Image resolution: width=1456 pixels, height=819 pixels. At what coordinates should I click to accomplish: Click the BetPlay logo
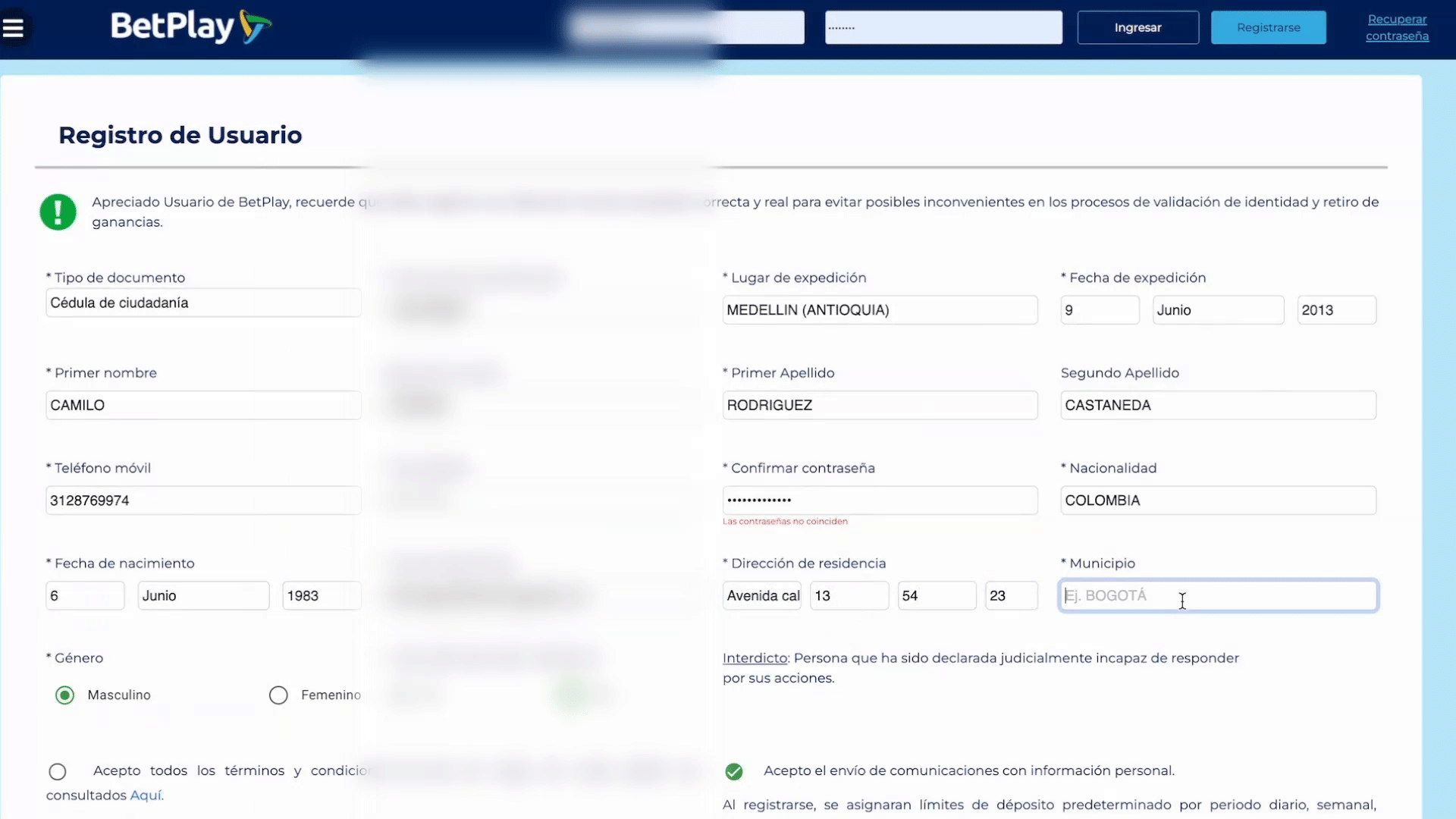pyautogui.click(x=191, y=27)
